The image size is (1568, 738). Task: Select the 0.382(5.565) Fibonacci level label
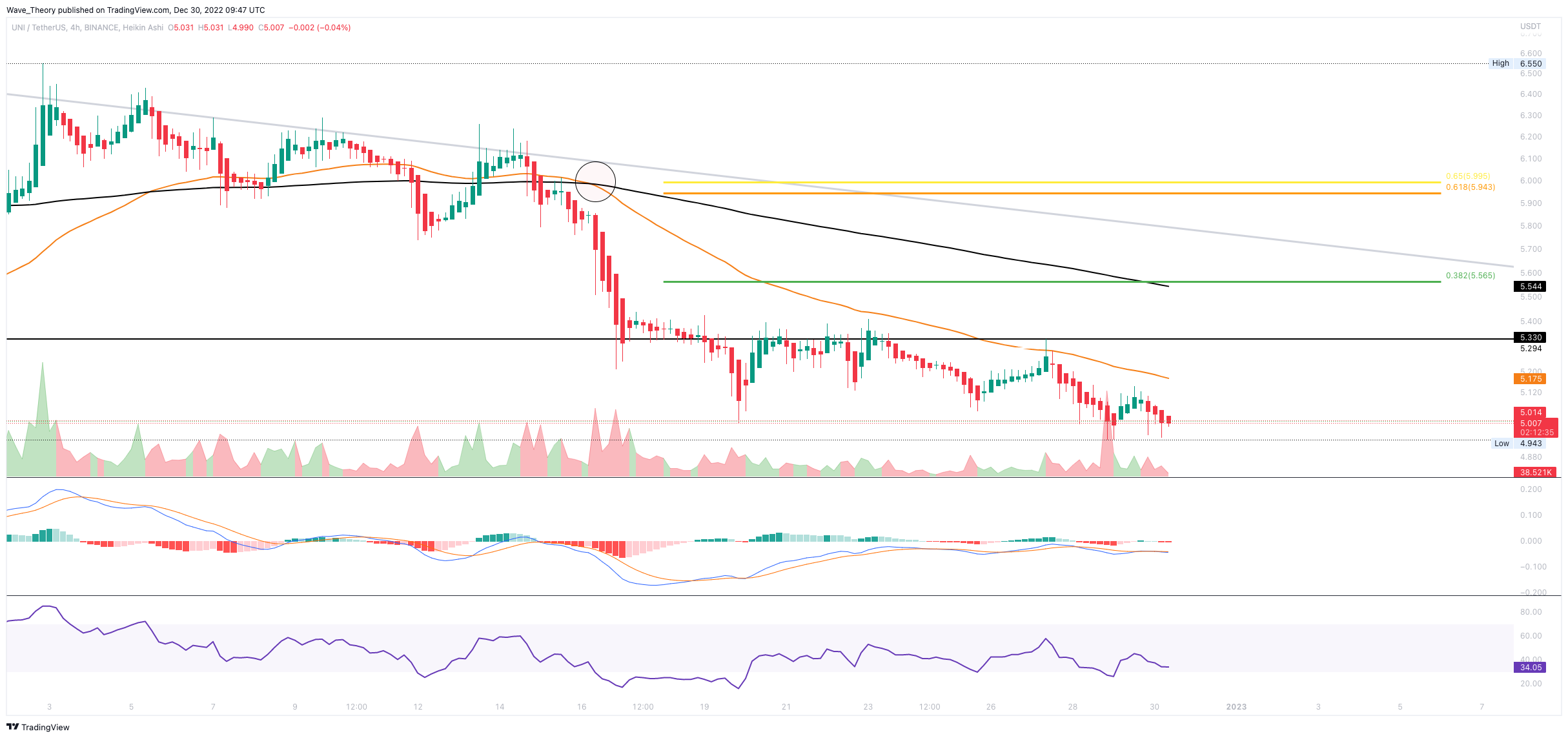[x=1470, y=276]
